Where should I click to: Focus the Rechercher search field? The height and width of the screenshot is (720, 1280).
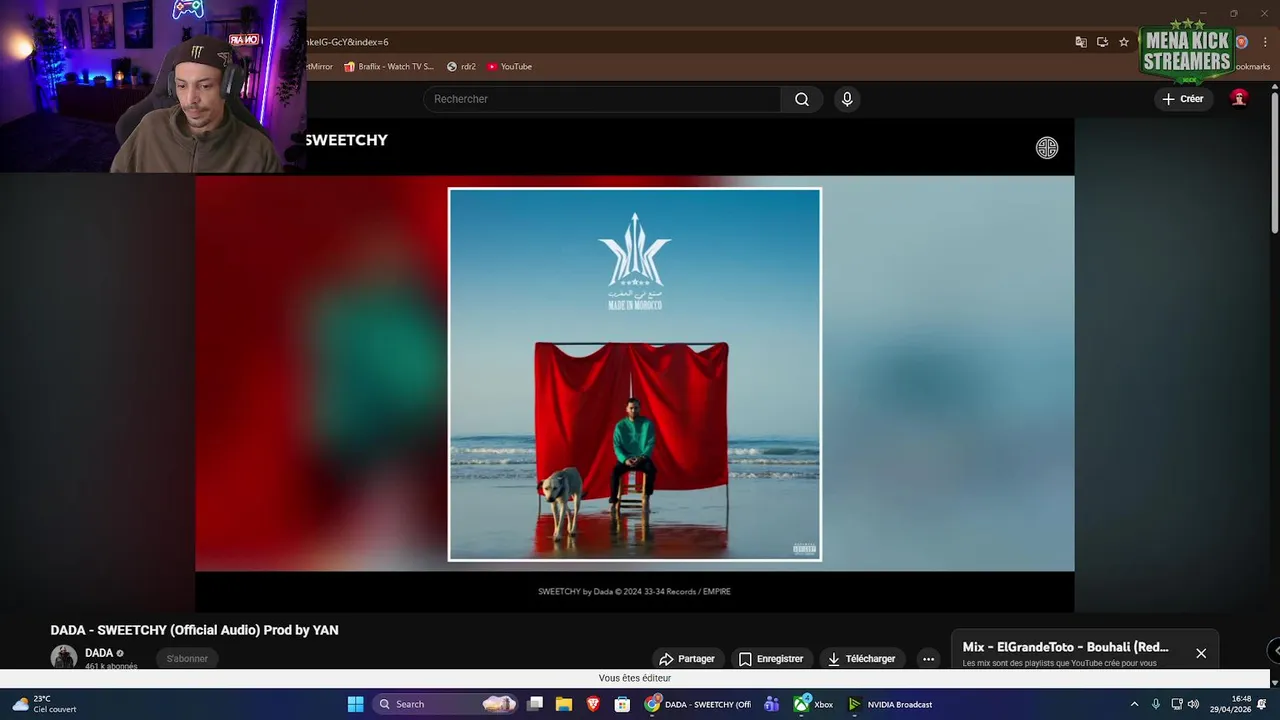coord(602,99)
